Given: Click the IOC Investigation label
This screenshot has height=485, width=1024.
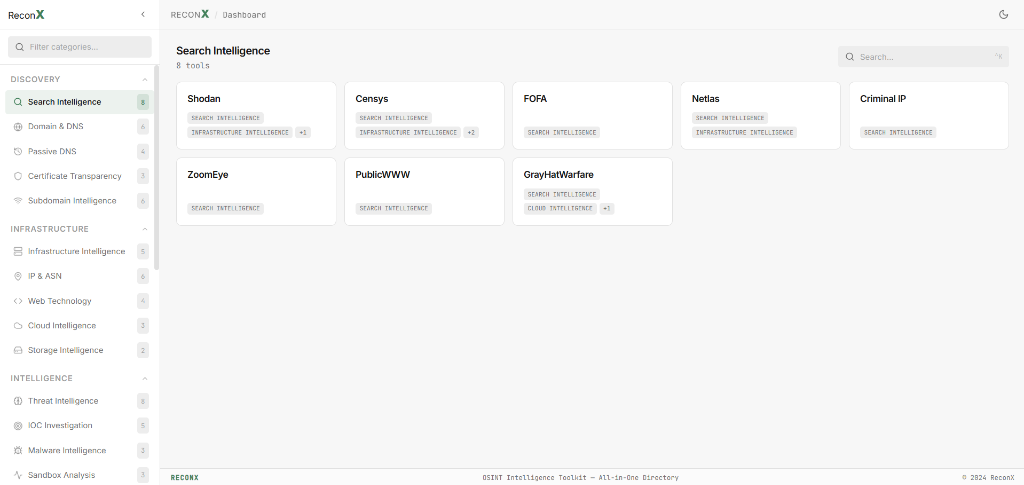Looking at the screenshot, I should click(x=60, y=426).
